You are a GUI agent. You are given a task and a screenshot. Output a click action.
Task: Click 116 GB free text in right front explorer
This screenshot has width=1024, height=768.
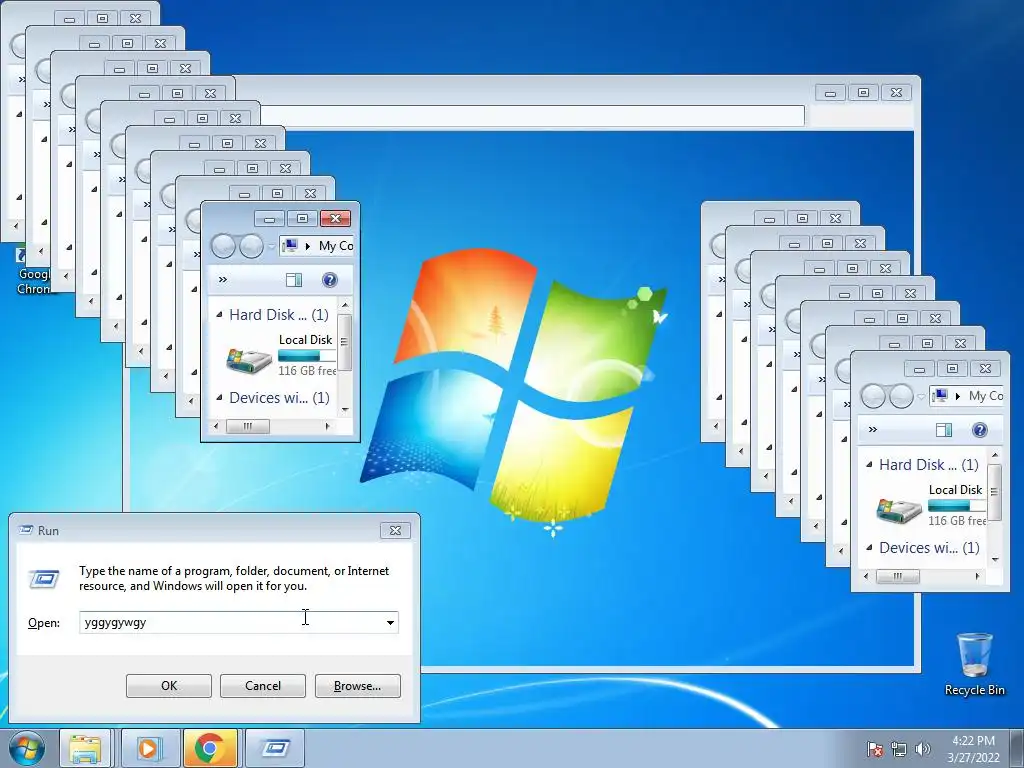957,520
